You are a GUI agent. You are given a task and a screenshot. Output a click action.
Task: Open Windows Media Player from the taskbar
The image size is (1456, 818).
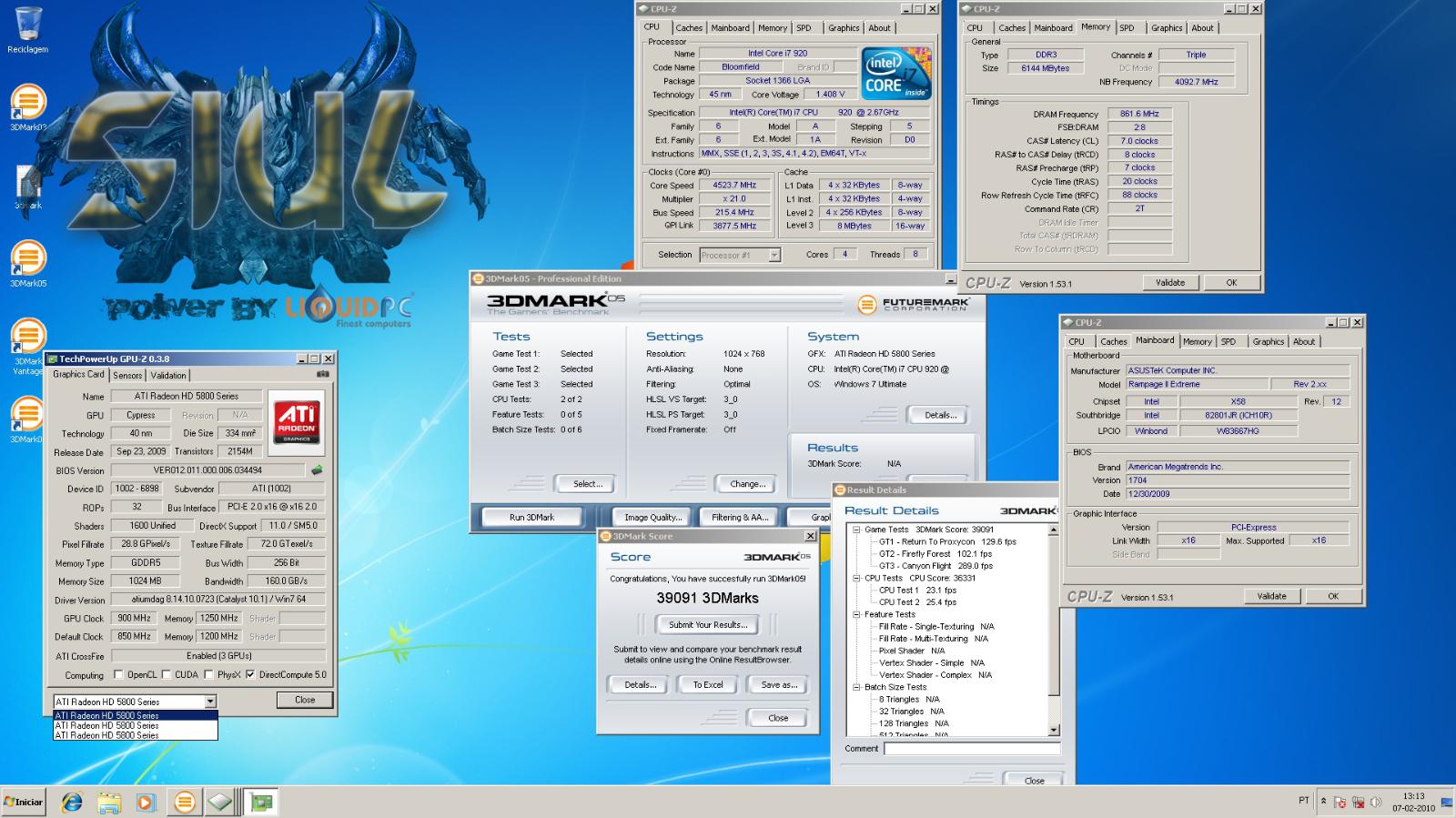pyautogui.click(x=146, y=802)
